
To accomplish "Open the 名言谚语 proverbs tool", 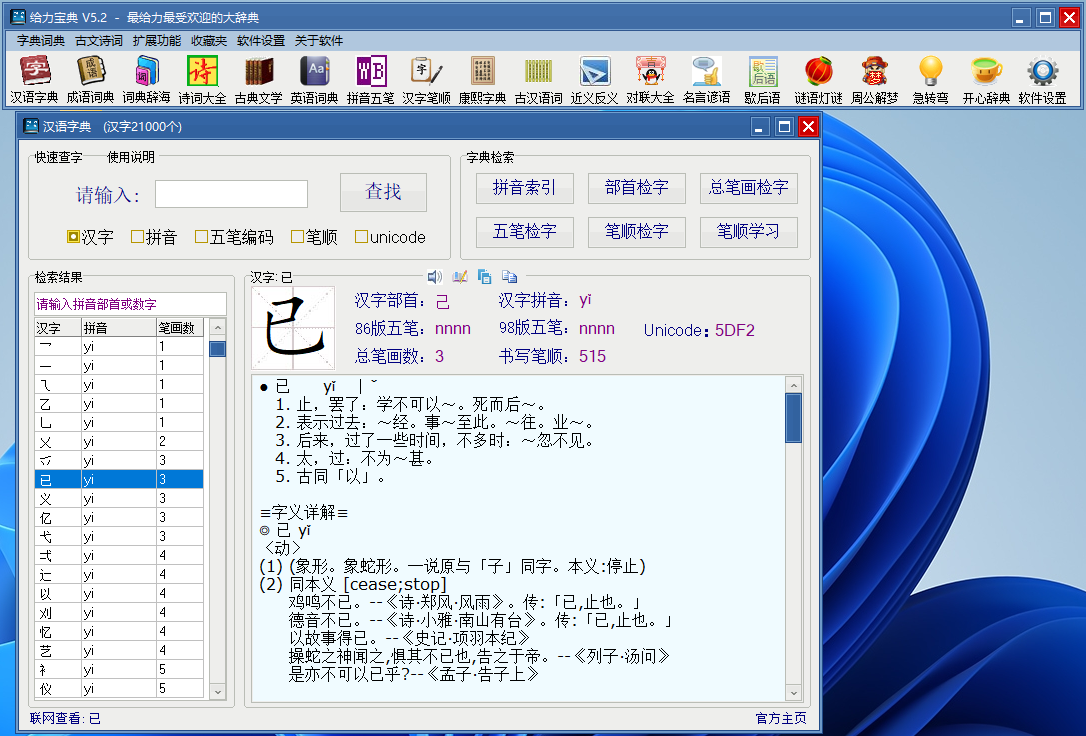I will 706,80.
